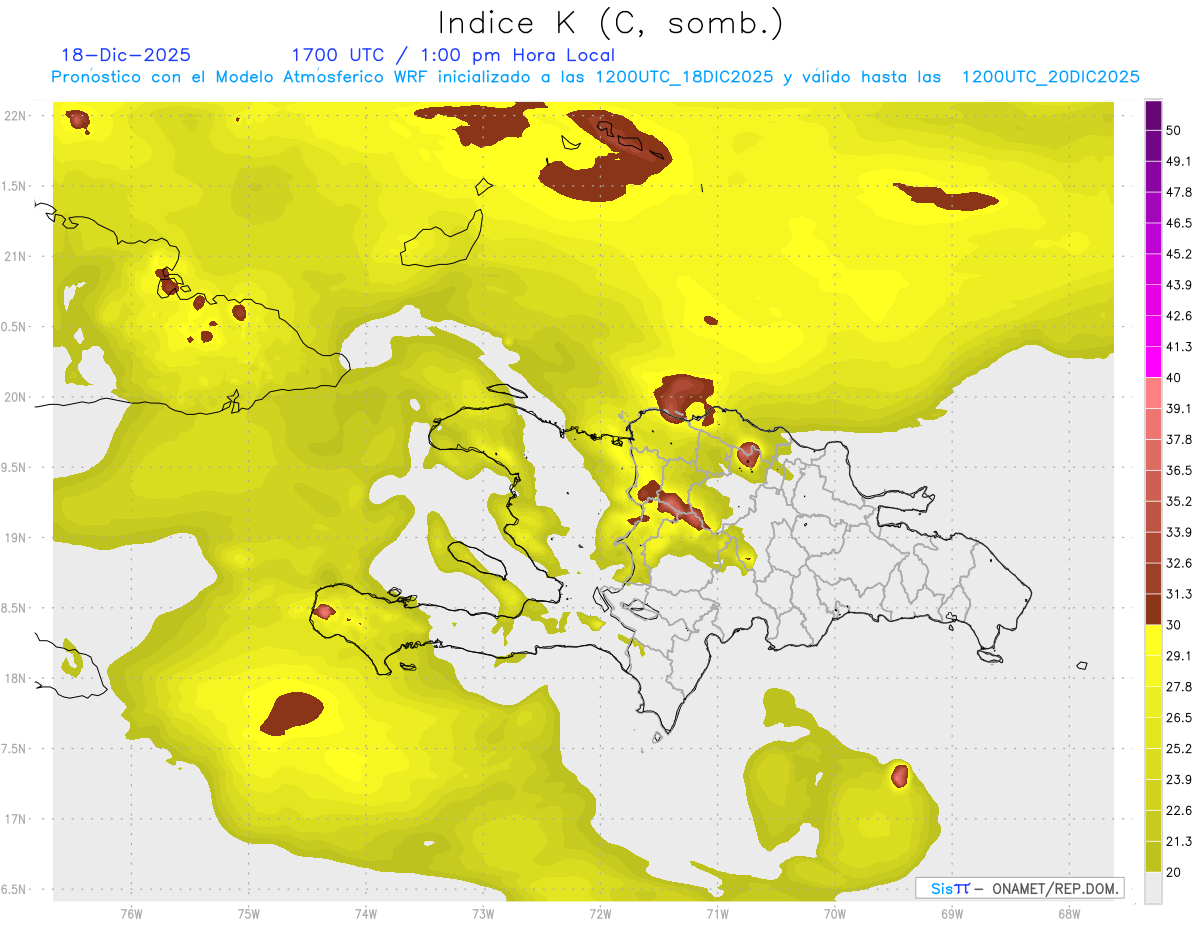Viewport: 1200px width, 927px height.
Task: Click the color bar value '37.8'
Action: (1178, 439)
